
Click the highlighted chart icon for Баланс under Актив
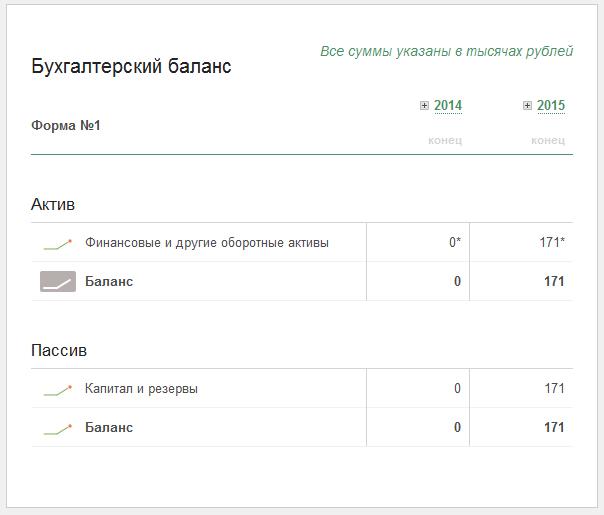(x=58, y=282)
